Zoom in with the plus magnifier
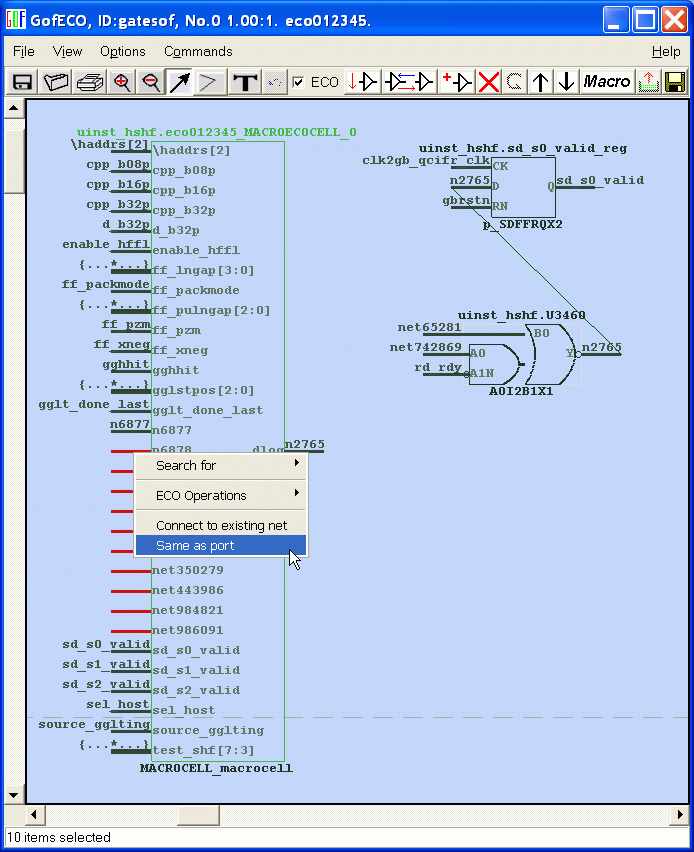The height and width of the screenshot is (852, 694). (122, 82)
